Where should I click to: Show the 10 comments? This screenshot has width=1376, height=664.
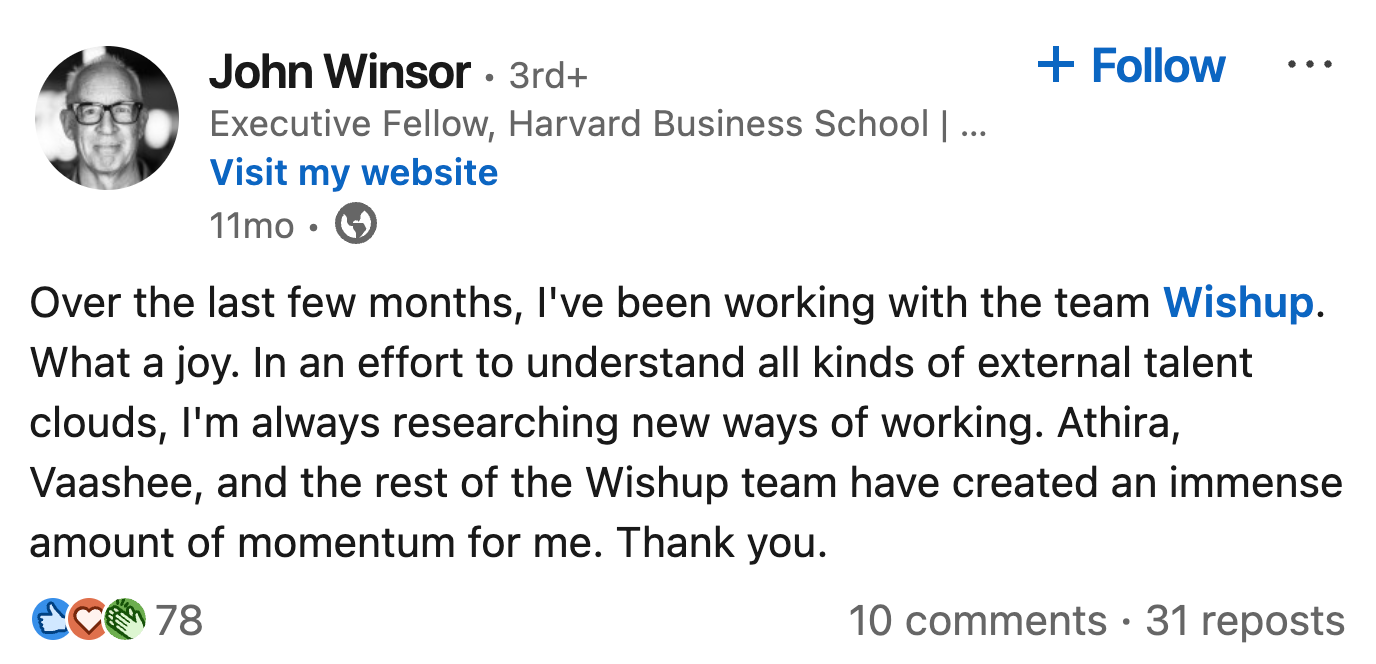(977, 620)
